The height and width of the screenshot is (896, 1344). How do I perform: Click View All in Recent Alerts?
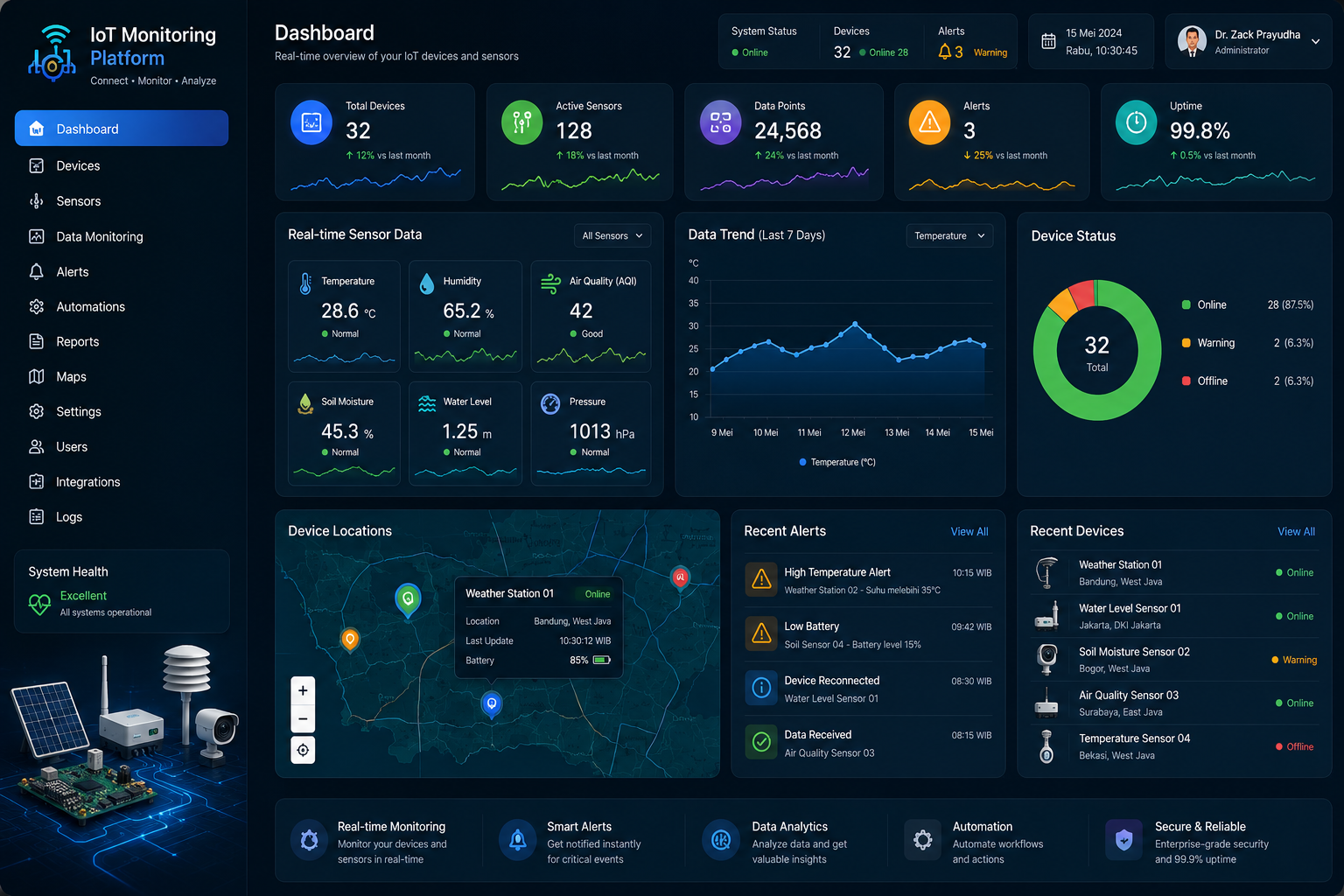pos(969,531)
